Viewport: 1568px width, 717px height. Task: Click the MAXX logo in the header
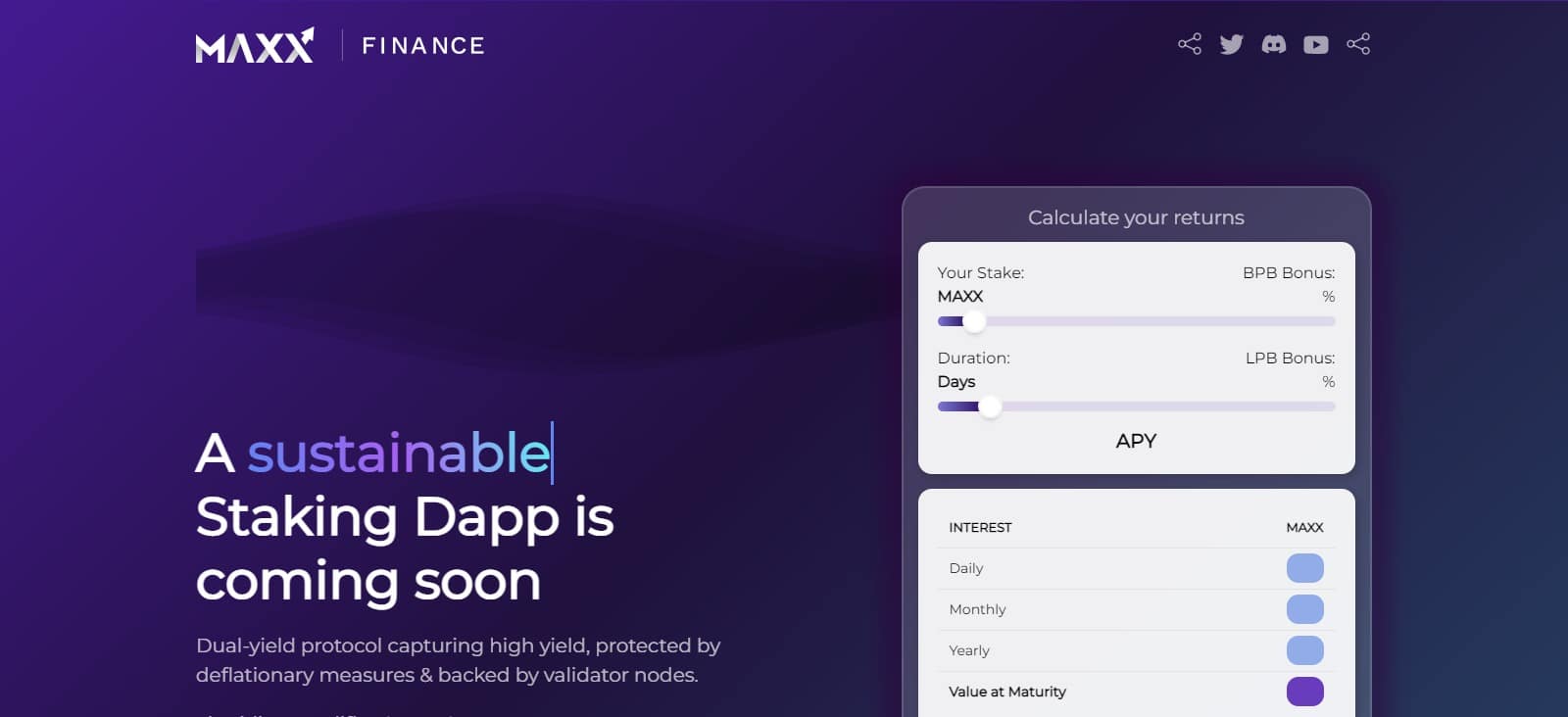point(255,45)
